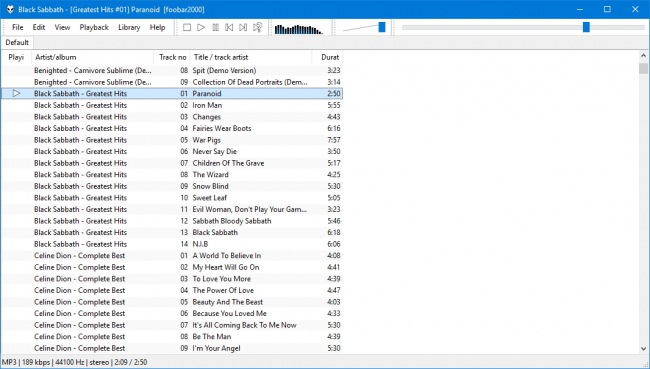Open the Library menu
The image size is (650, 369).
point(129,27)
